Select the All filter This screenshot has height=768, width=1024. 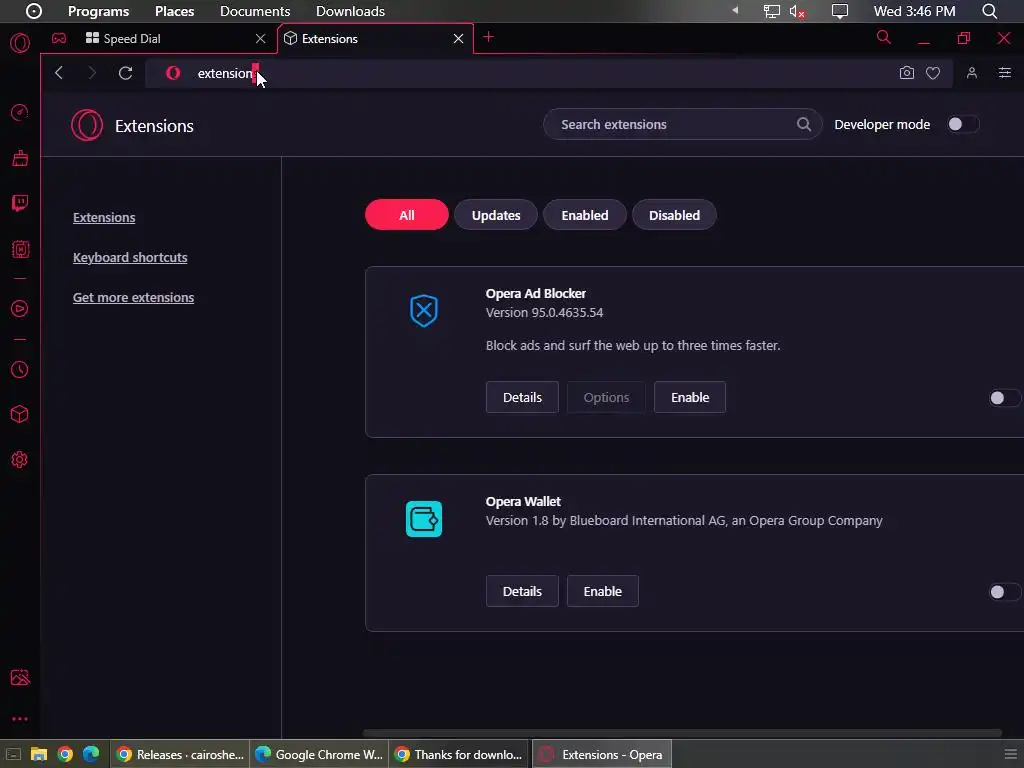pos(407,215)
